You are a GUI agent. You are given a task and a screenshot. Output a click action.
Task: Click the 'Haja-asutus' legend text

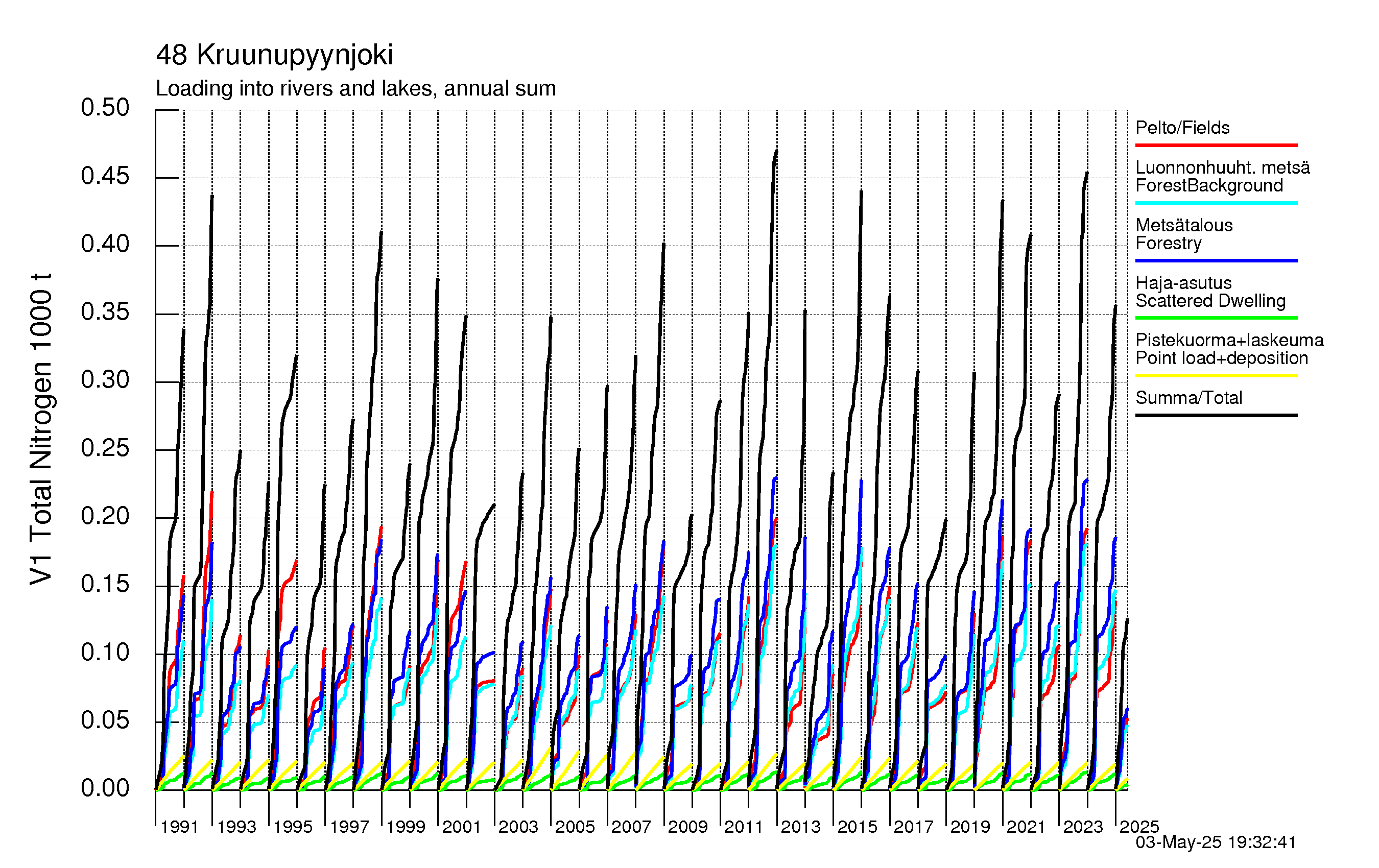pos(1184,283)
